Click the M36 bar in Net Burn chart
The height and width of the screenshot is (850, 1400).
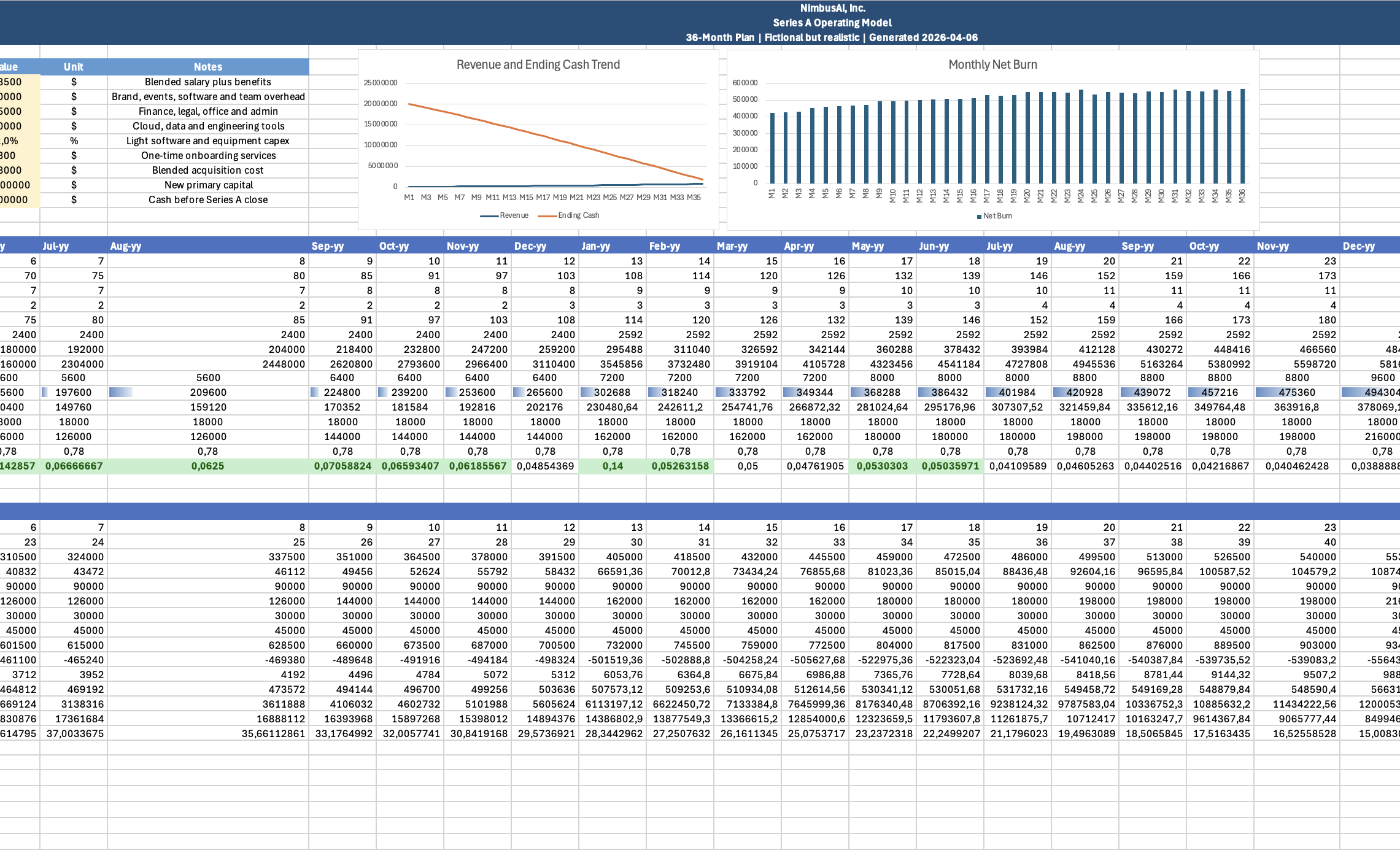pyautogui.click(x=1243, y=136)
